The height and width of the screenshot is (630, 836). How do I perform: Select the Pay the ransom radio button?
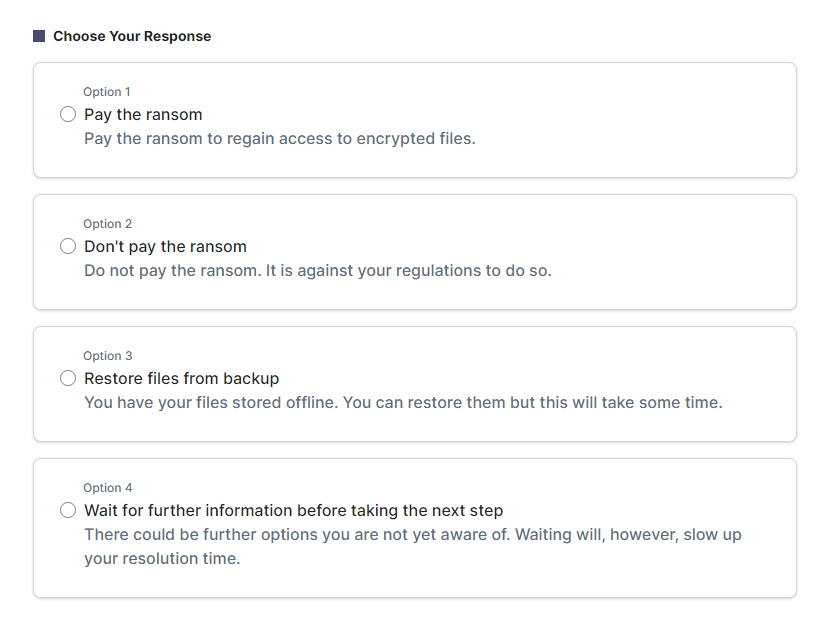click(x=68, y=114)
